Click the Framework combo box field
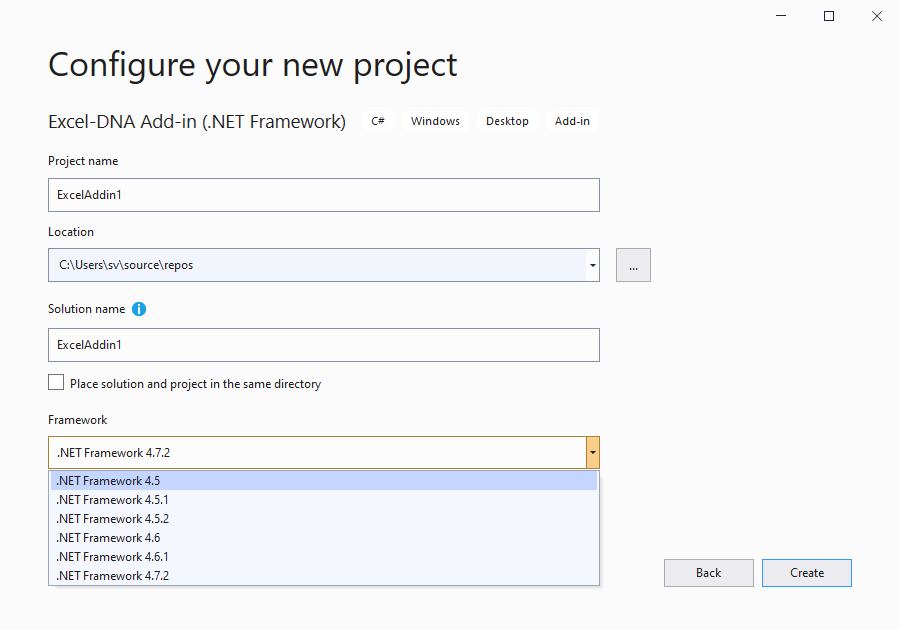Image resolution: width=900 pixels, height=630 pixels. coord(317,453)
